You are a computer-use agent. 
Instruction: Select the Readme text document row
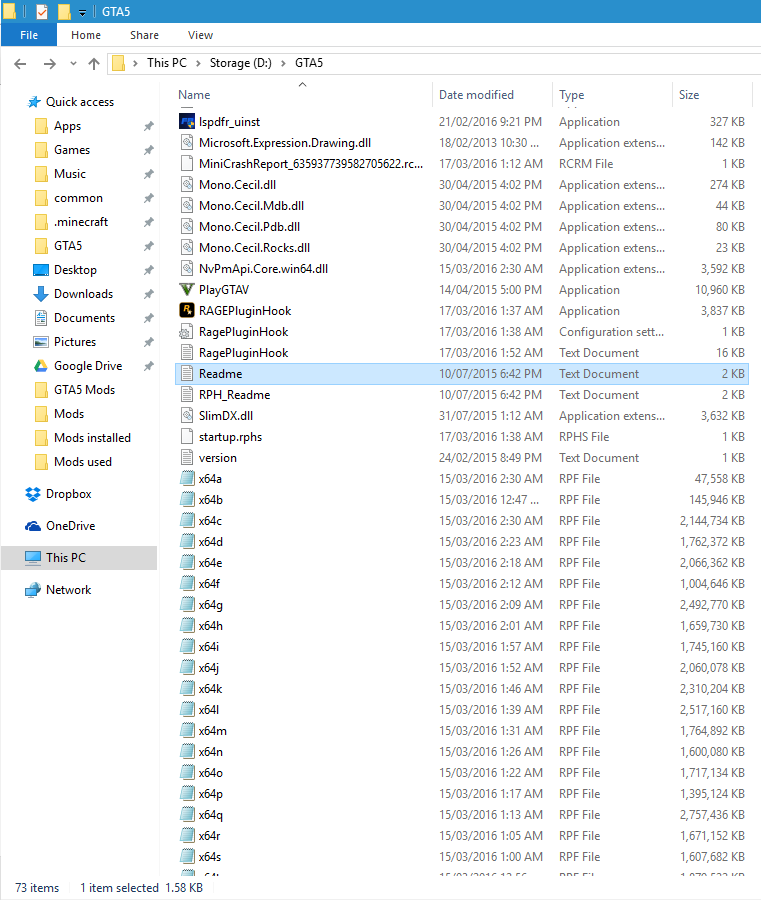(461, 374)
